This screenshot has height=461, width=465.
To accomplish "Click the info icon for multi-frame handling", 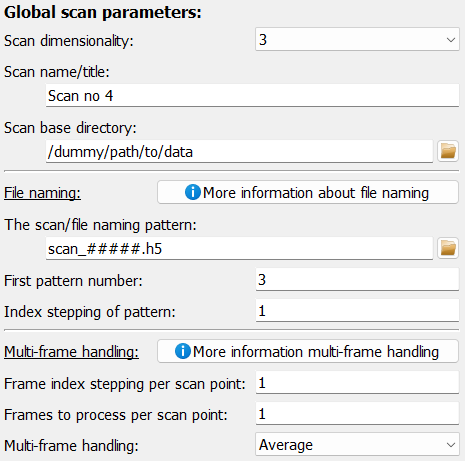I will tap(183, 351).
